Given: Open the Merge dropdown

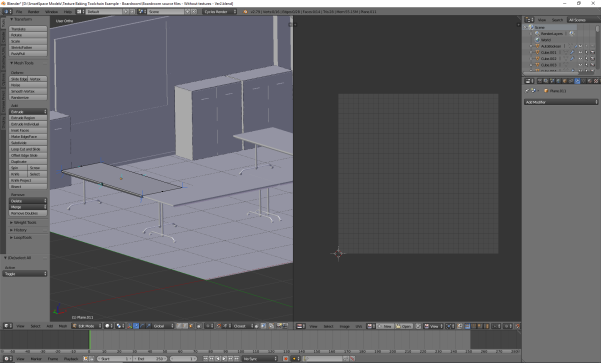Looking at the screenshot, I should [x=28, y=207].
